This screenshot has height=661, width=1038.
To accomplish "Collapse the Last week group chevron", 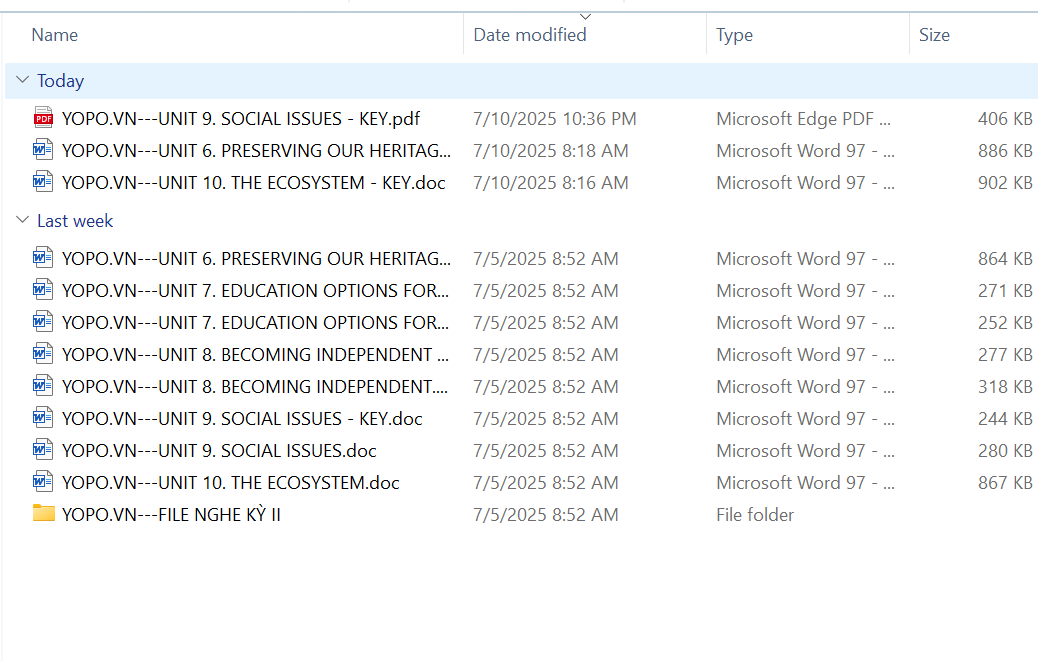I will point(22,221).
